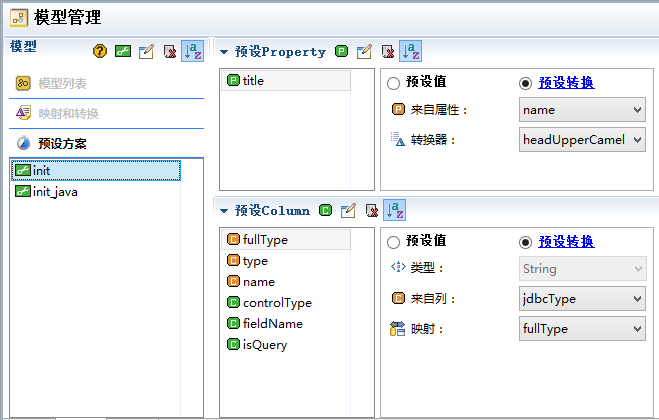This screenshot has width=659, height=420.
Task: Click the edit icon in the 模型 toolbar
Action: click(146, 51)
